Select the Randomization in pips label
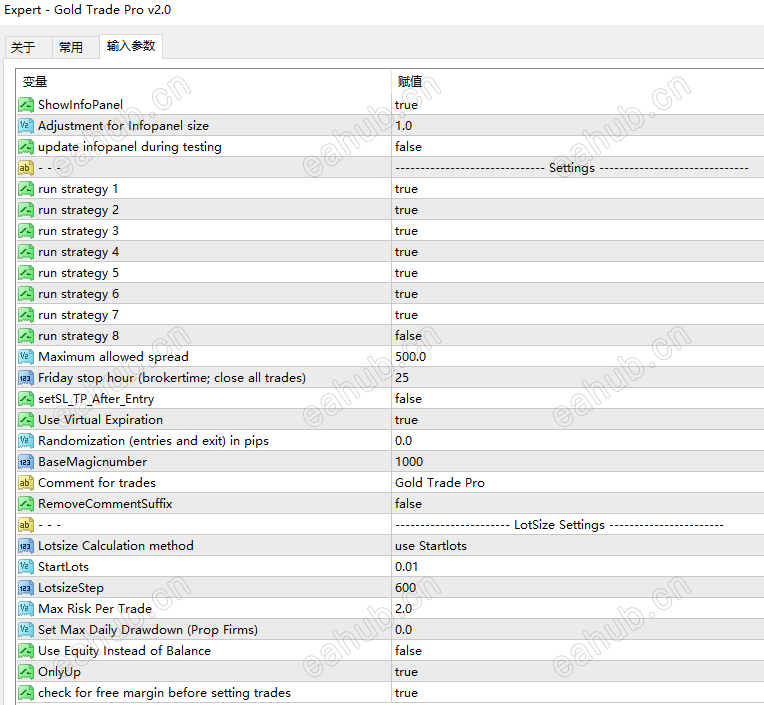Screen dimensions: 764x705 [x=153, y=441]
